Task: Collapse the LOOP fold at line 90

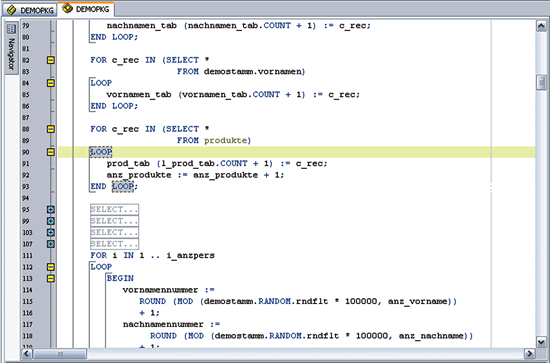Action: [51, 152]
